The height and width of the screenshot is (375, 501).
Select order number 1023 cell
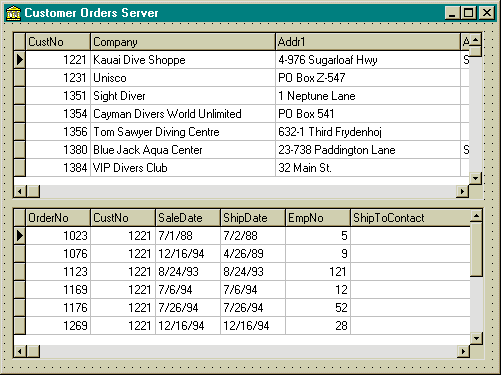(x=58, y=236)
